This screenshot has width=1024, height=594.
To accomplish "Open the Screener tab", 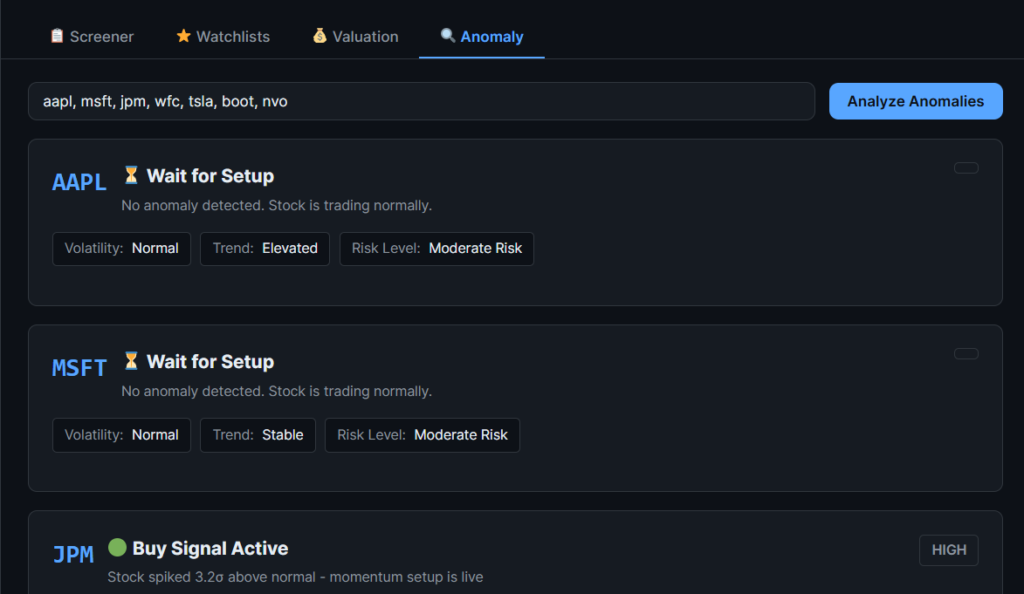I will click(x=92, y=37).
